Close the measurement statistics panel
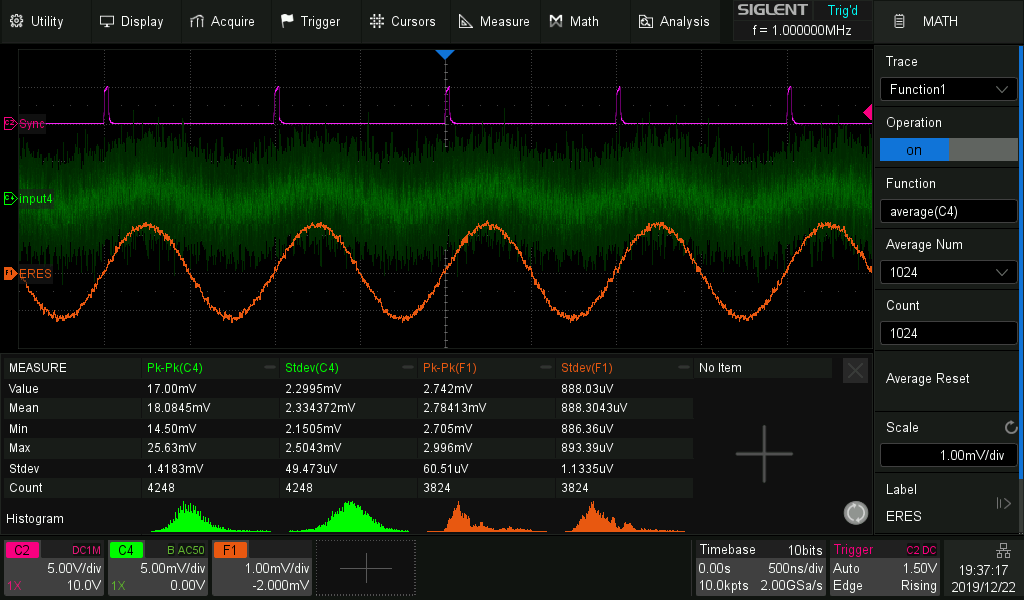The height and width of the screenshot is (600, 1024). 855,371
